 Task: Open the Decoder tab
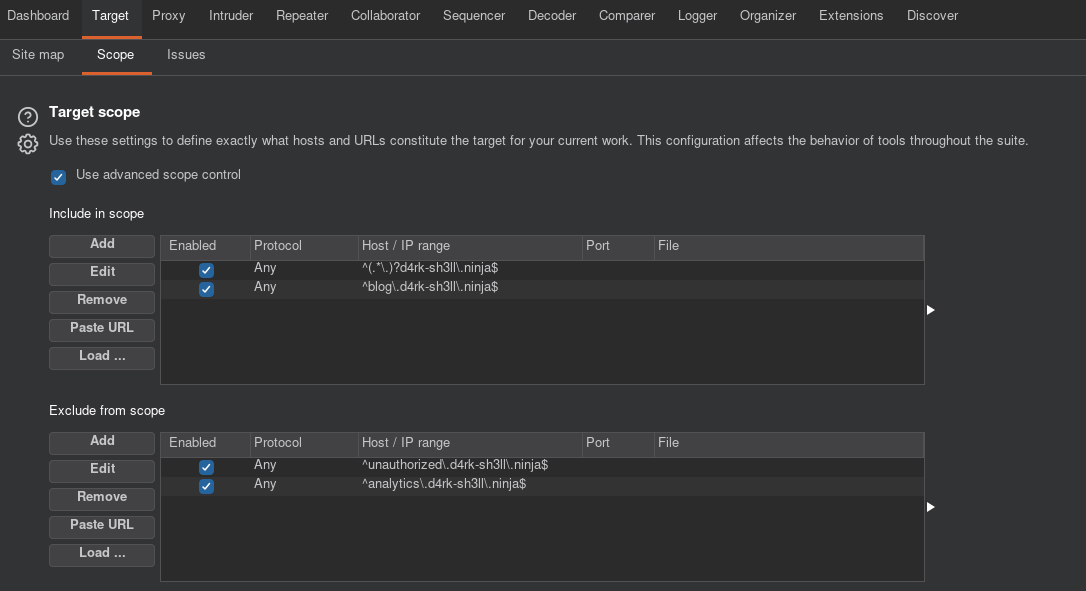coord(552,15)
